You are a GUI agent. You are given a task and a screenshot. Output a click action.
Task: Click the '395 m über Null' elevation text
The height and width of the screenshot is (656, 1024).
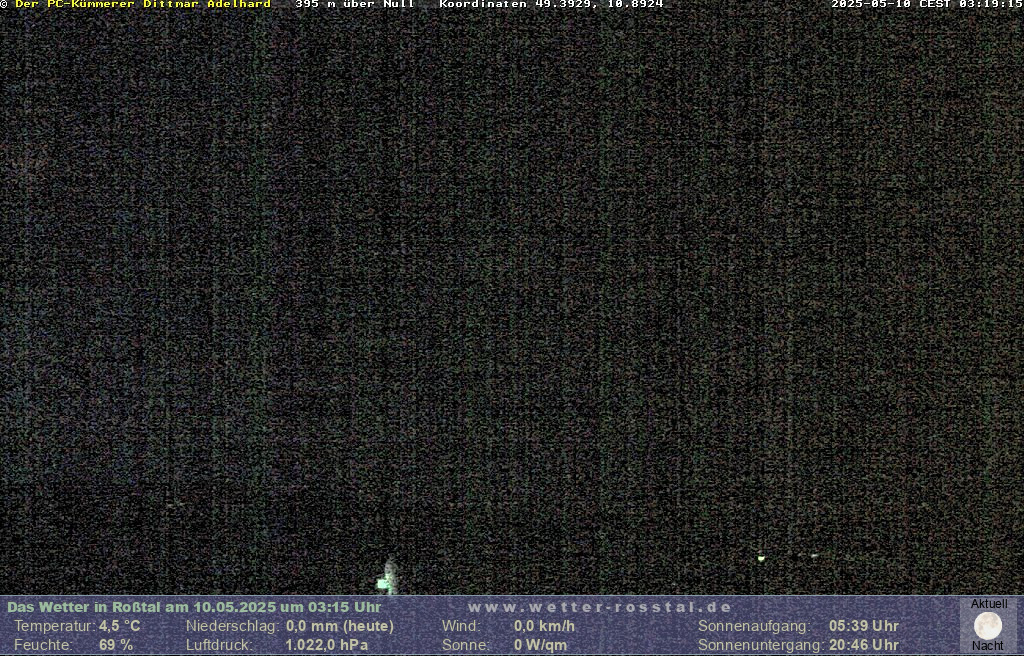[x=355, y=4]
